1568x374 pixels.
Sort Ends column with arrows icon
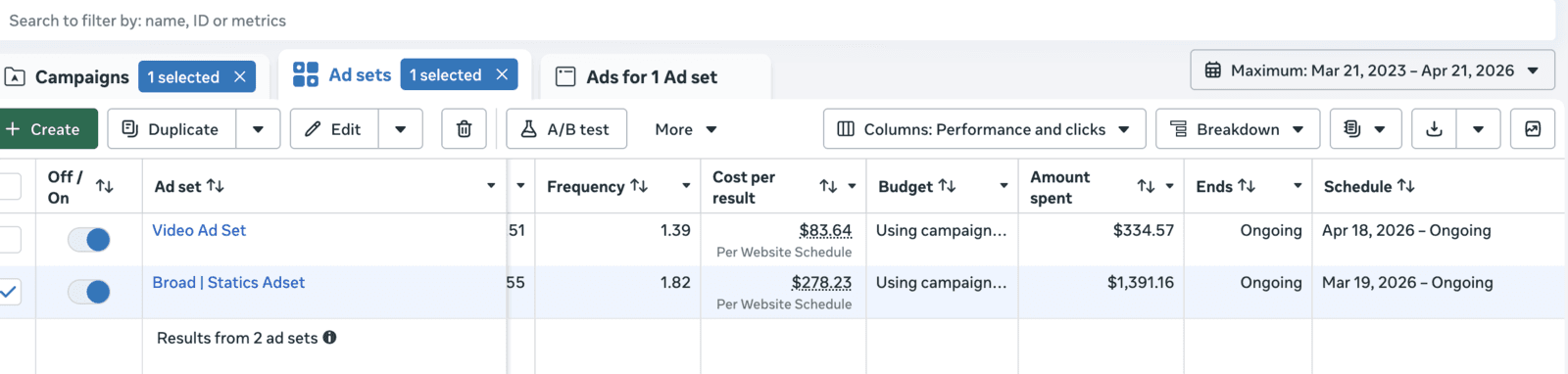[1247, 185]
